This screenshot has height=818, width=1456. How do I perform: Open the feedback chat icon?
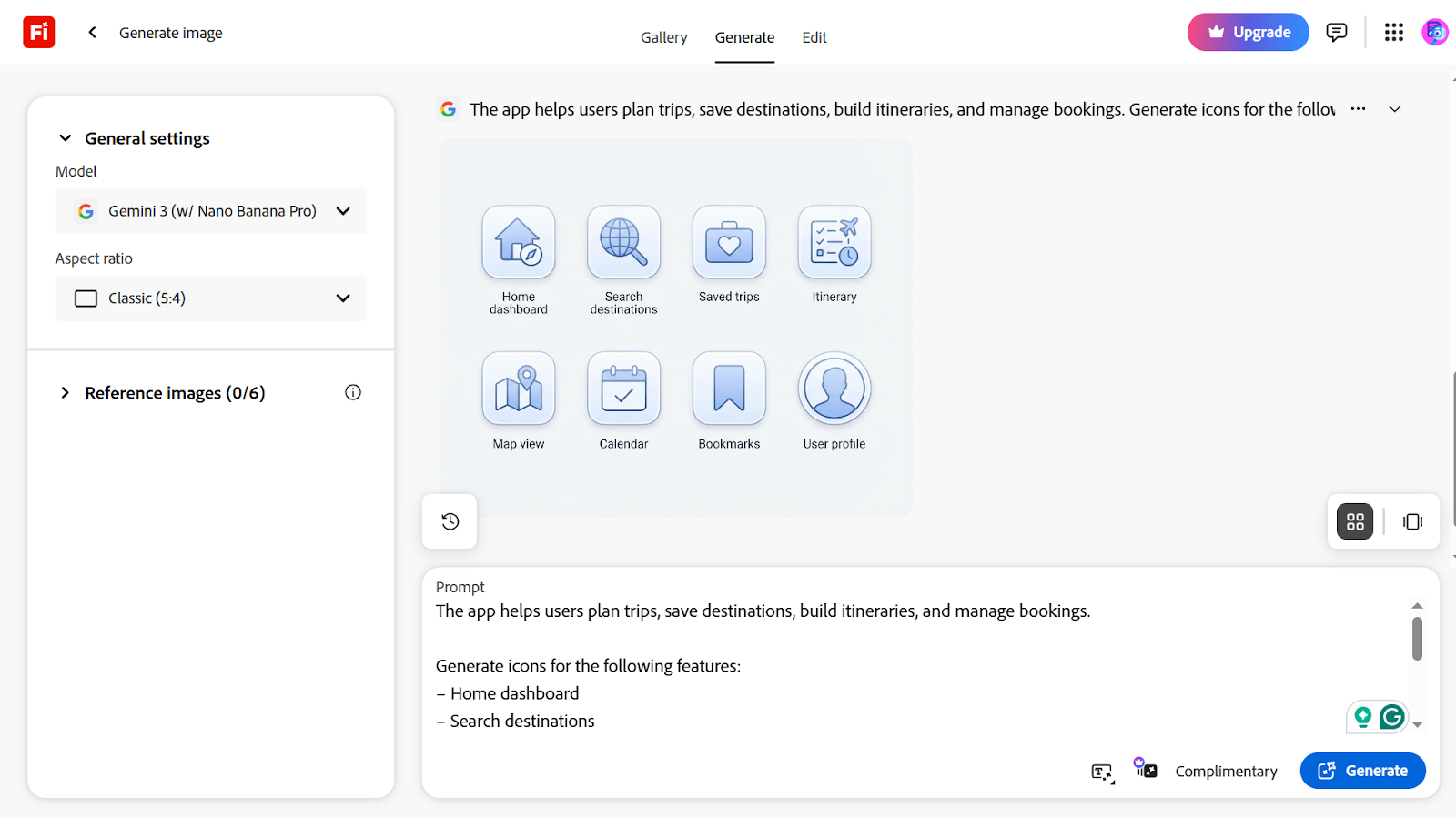click(1336, 33)
